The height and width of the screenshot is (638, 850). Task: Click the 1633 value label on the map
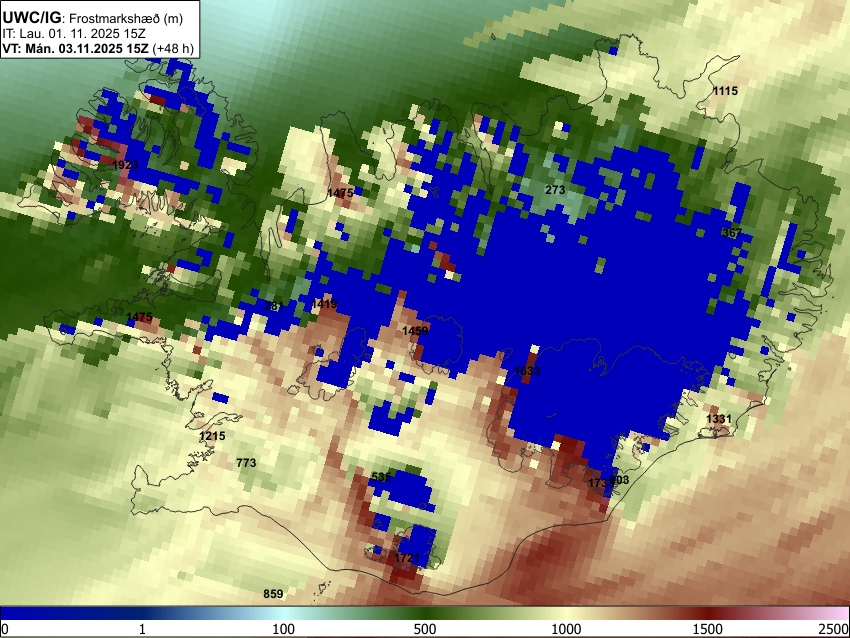tap(527, 371)
